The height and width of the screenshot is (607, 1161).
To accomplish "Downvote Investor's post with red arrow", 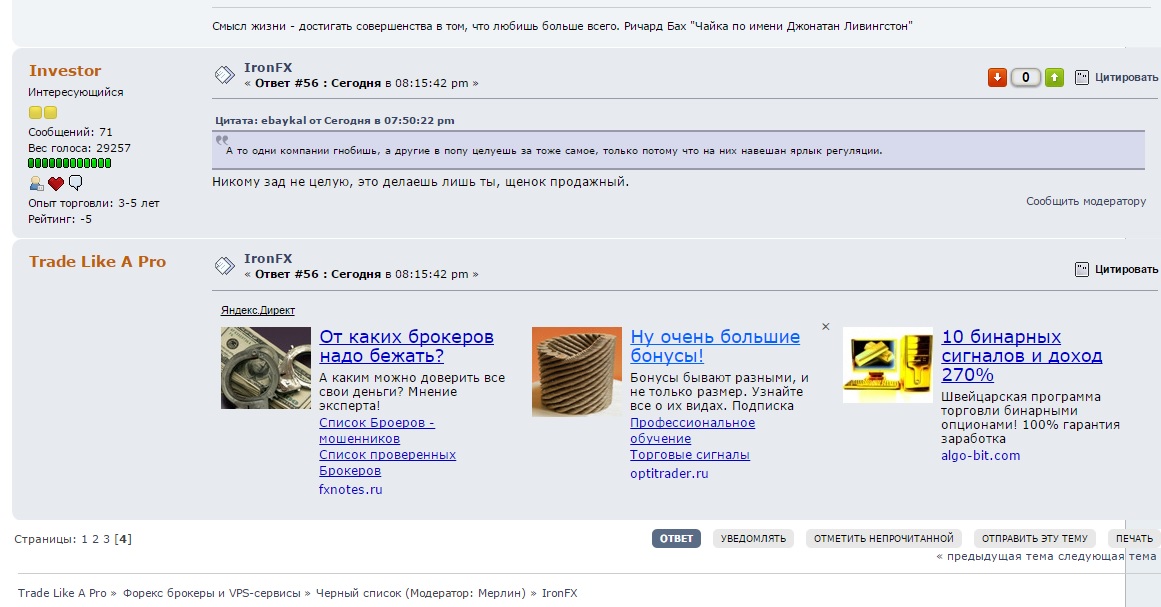I will (997, 77).
